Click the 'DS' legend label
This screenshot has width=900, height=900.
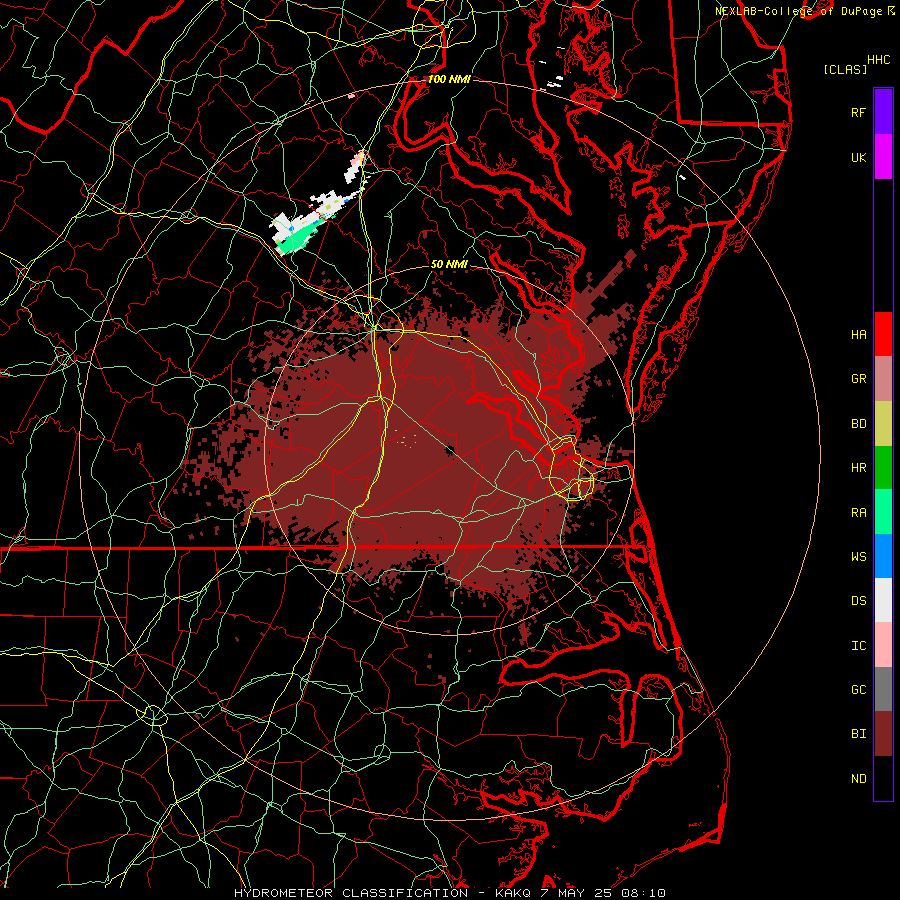click(858, 601)
